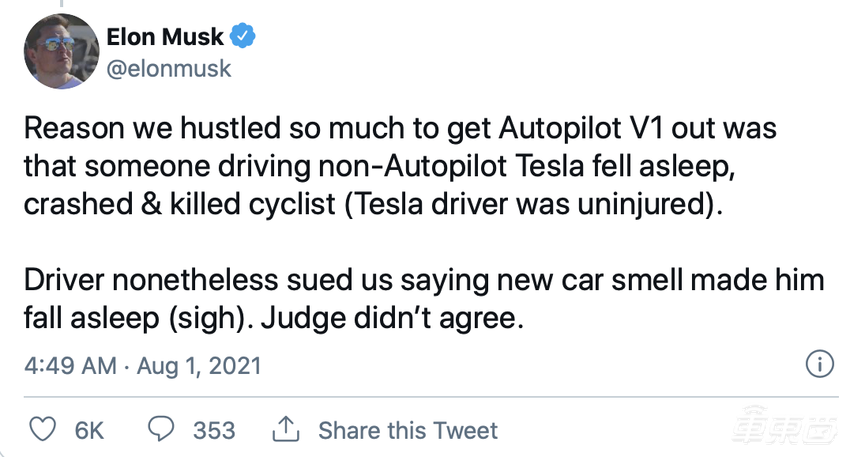The image size is (850, 457).
Task: Open the Twitter info circle icon
Action: [x=820, y=364]
